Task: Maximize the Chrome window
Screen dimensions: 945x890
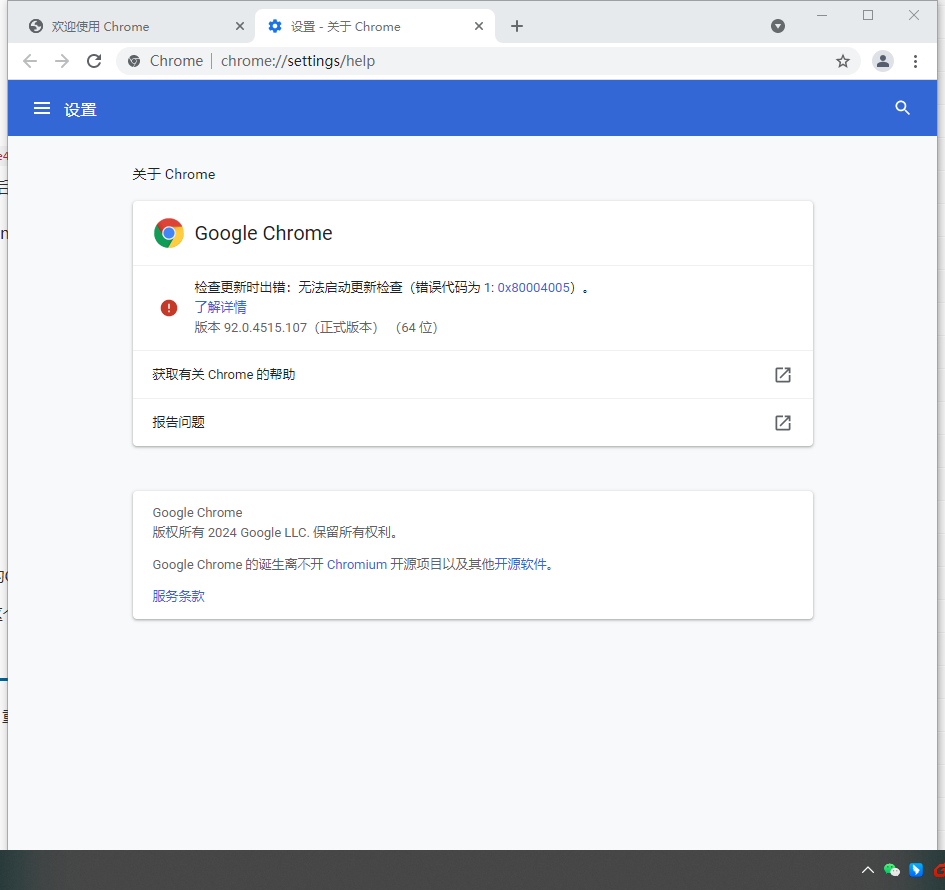Action: pyautogui.click(x=868, y=16)
